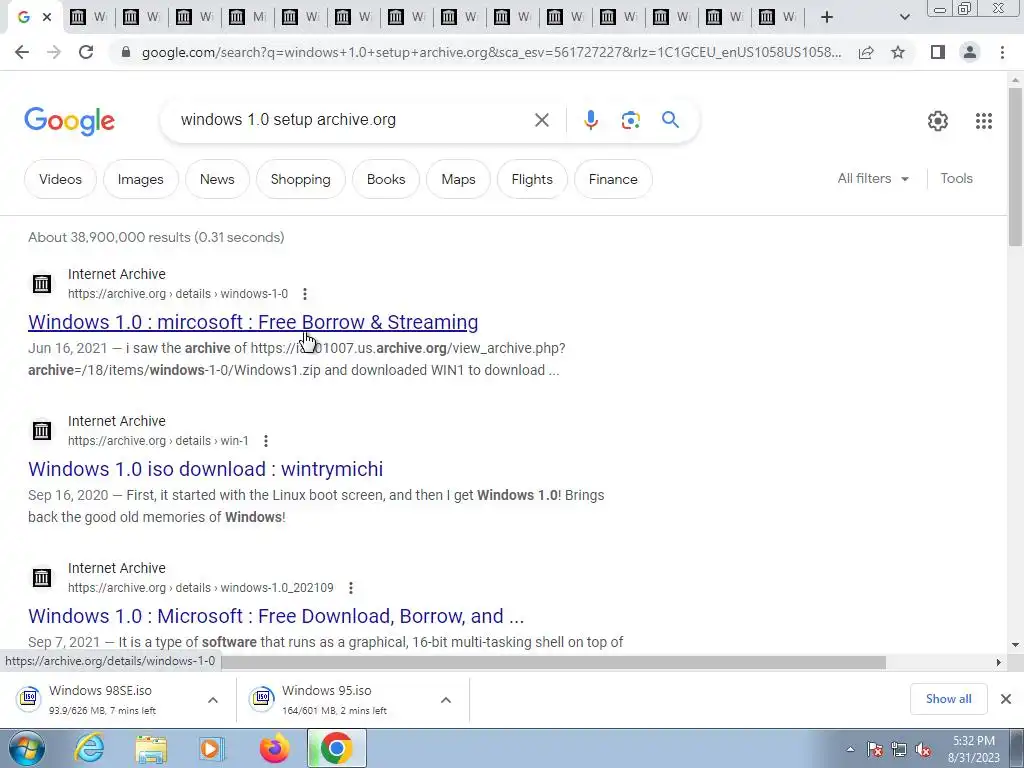This screenshot has width=1024, height=768.
Task: Open Windows 1.0 : mircosoft result
Action: (253, 322)
